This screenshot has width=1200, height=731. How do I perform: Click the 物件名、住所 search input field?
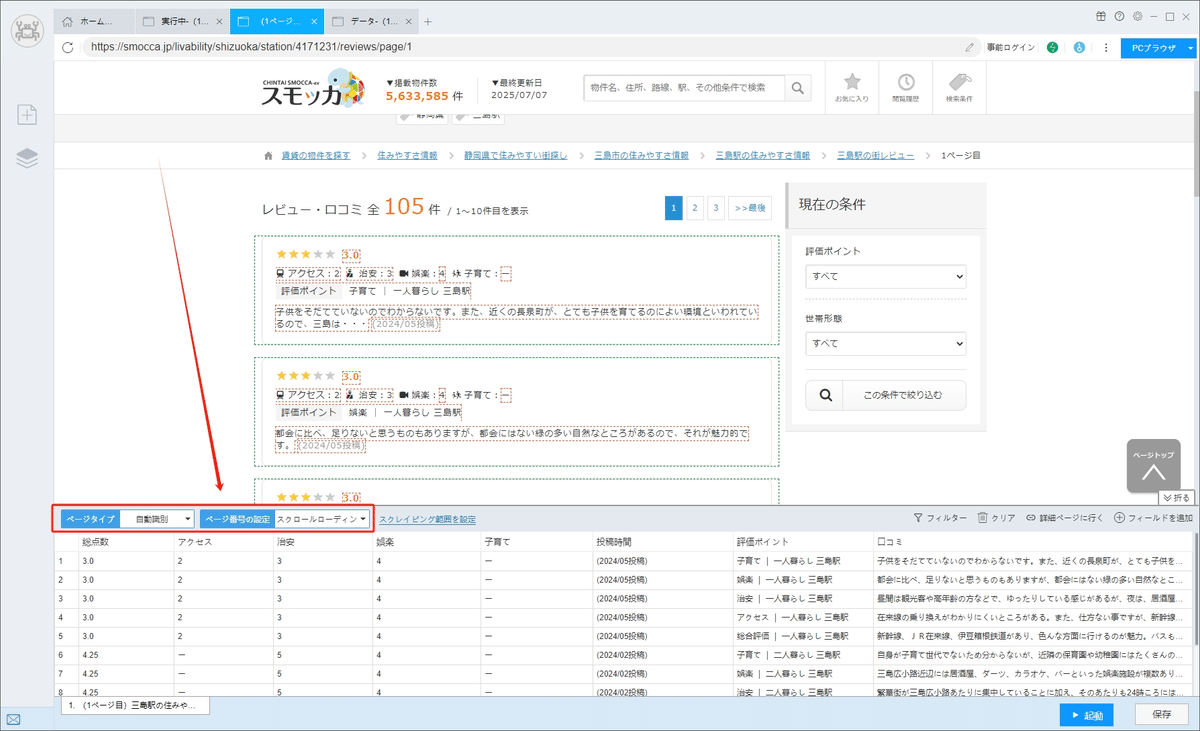pos(684,88)
